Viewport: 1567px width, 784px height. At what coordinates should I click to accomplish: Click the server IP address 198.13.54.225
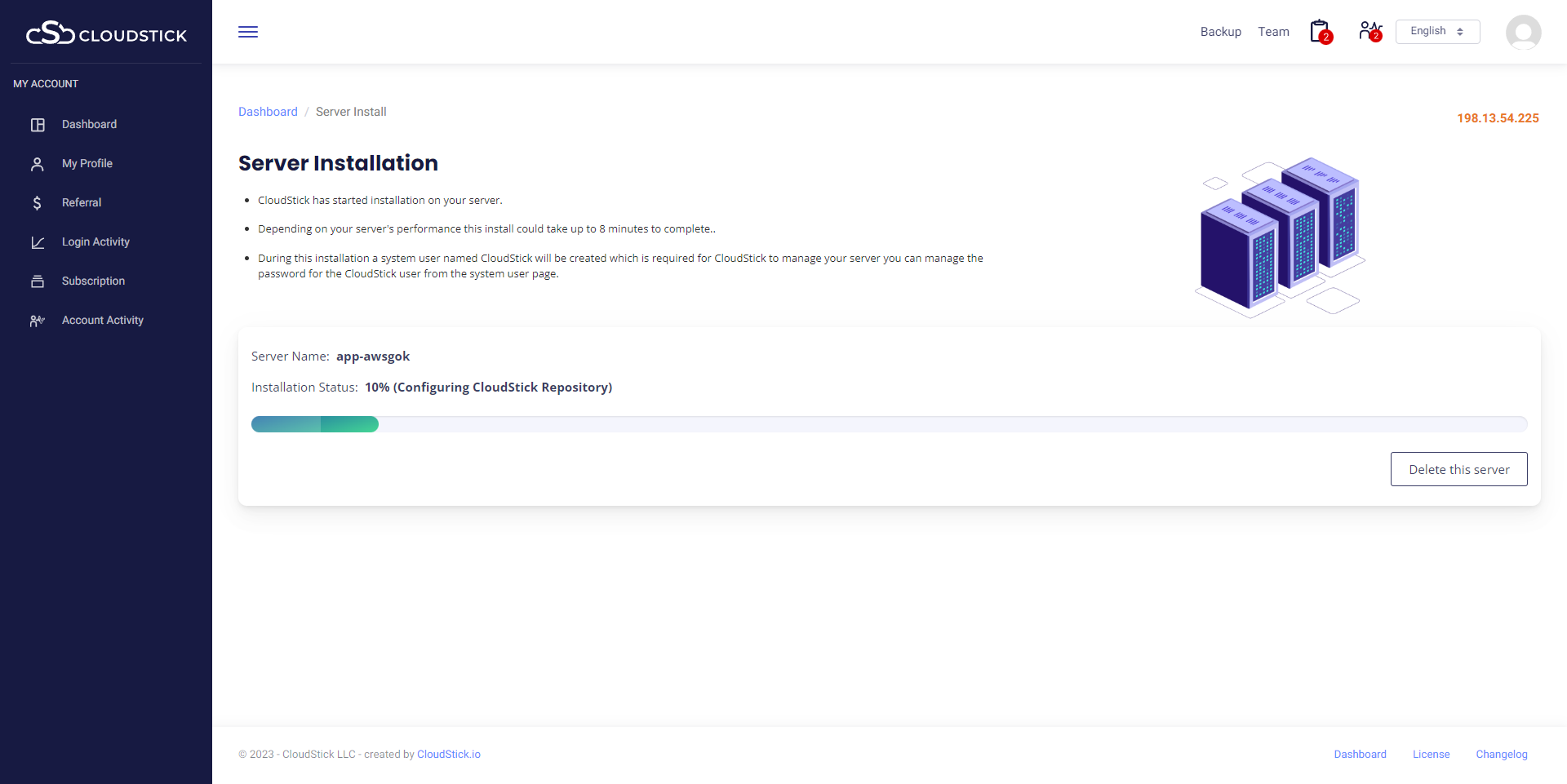click(x=1498, y=118)
